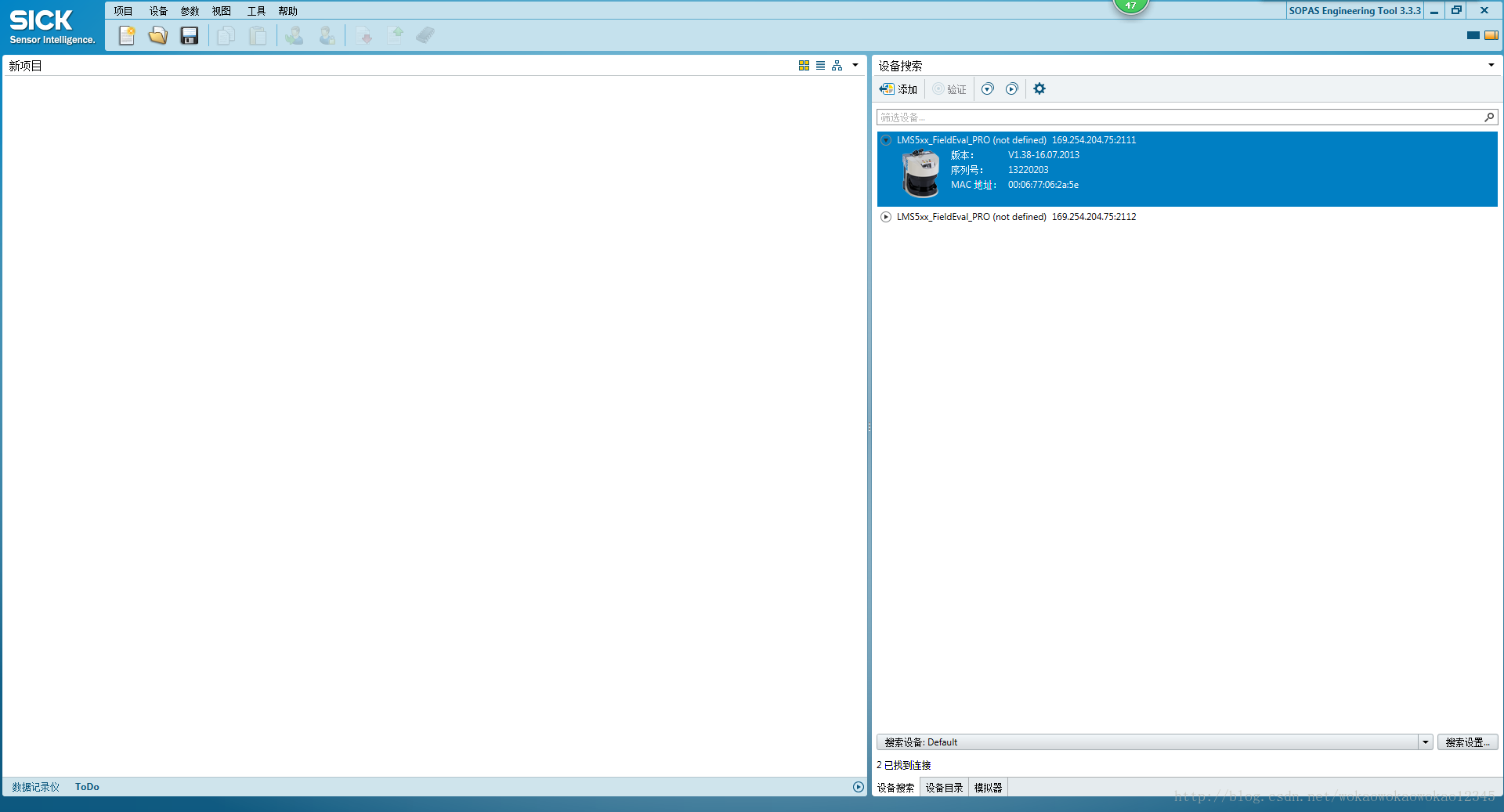Click MAC address 00:06:77:06:2a:5e
Viewport: 1504px width, 812px height.
click(1043, 185)
